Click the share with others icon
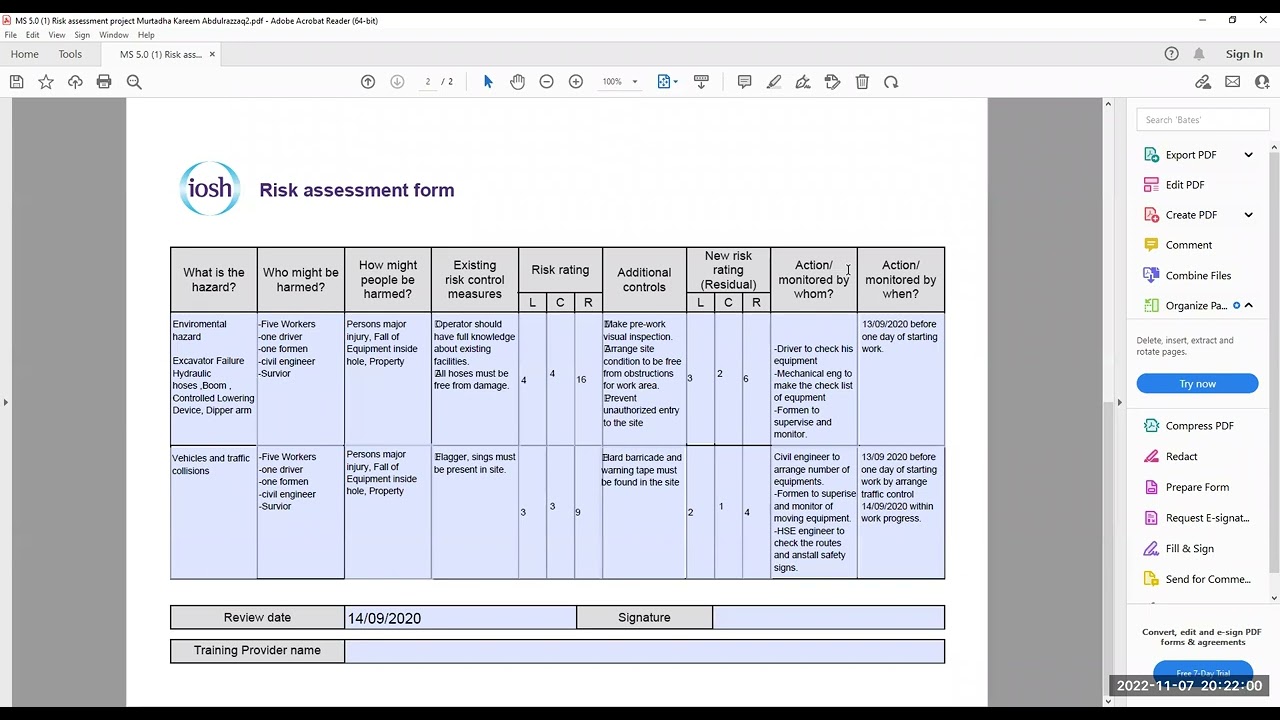 (x=1262, y=82)
